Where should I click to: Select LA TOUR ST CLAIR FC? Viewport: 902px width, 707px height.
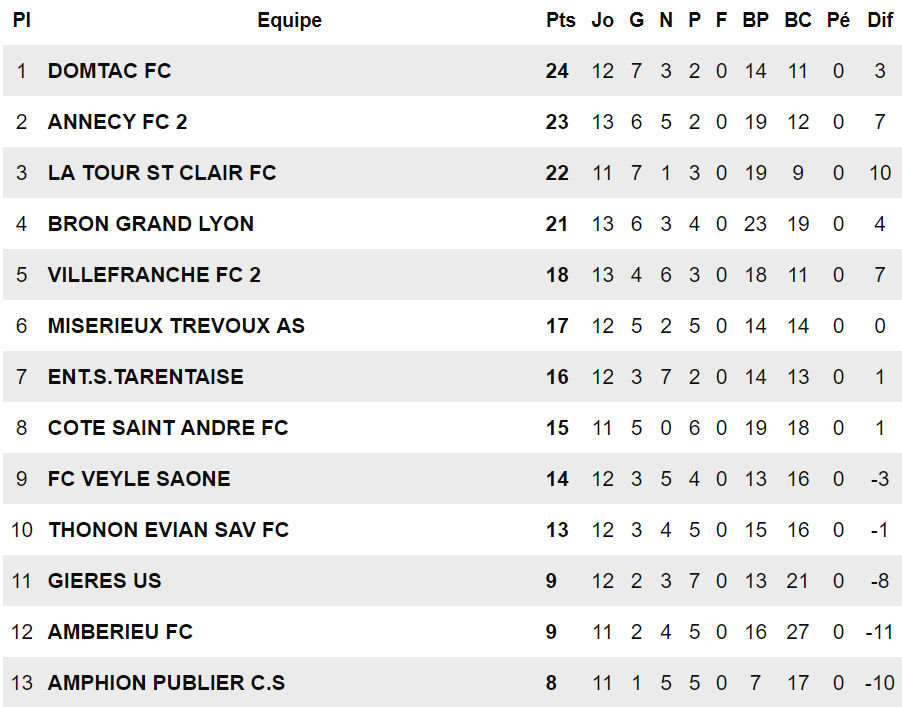coord(161,173)
